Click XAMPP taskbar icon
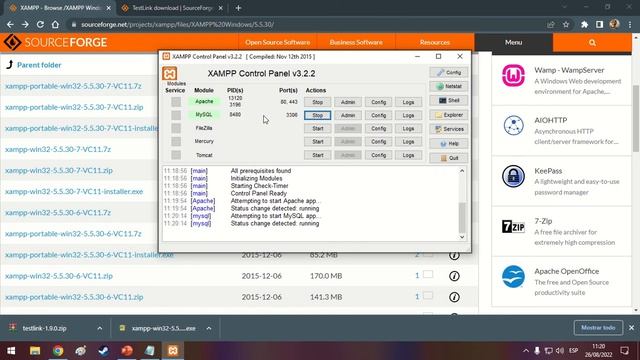The height and width of the screenshot is (360, 640). click(x=173, y=351)
